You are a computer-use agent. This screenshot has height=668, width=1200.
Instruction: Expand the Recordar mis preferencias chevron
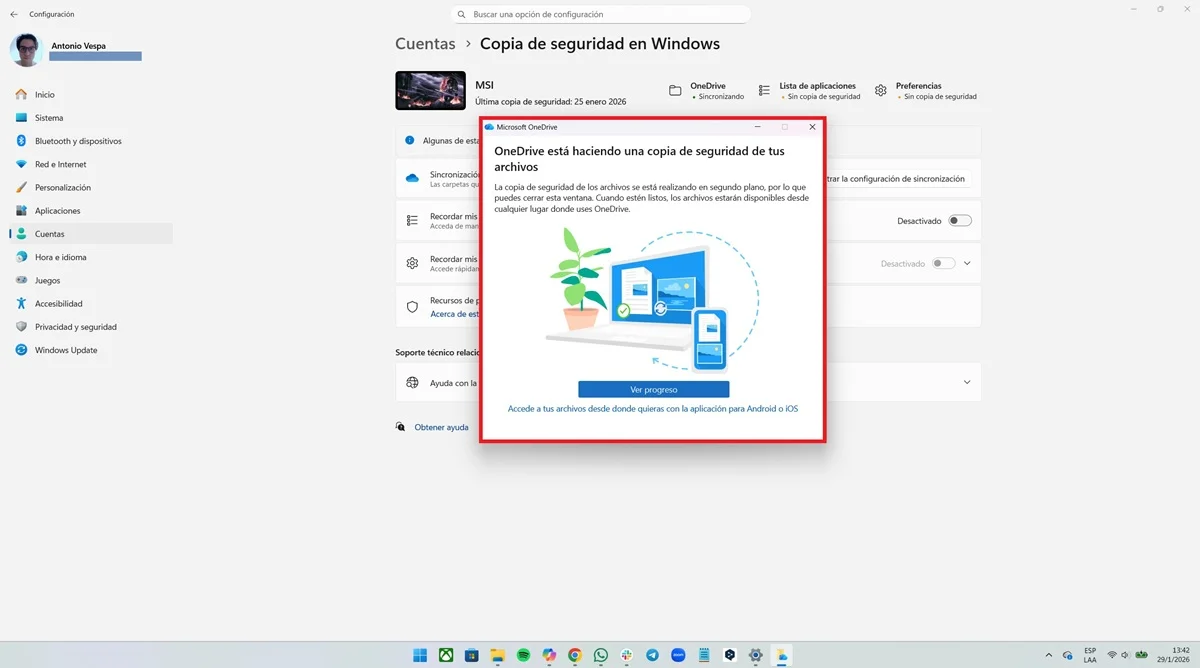coord(967,263)
